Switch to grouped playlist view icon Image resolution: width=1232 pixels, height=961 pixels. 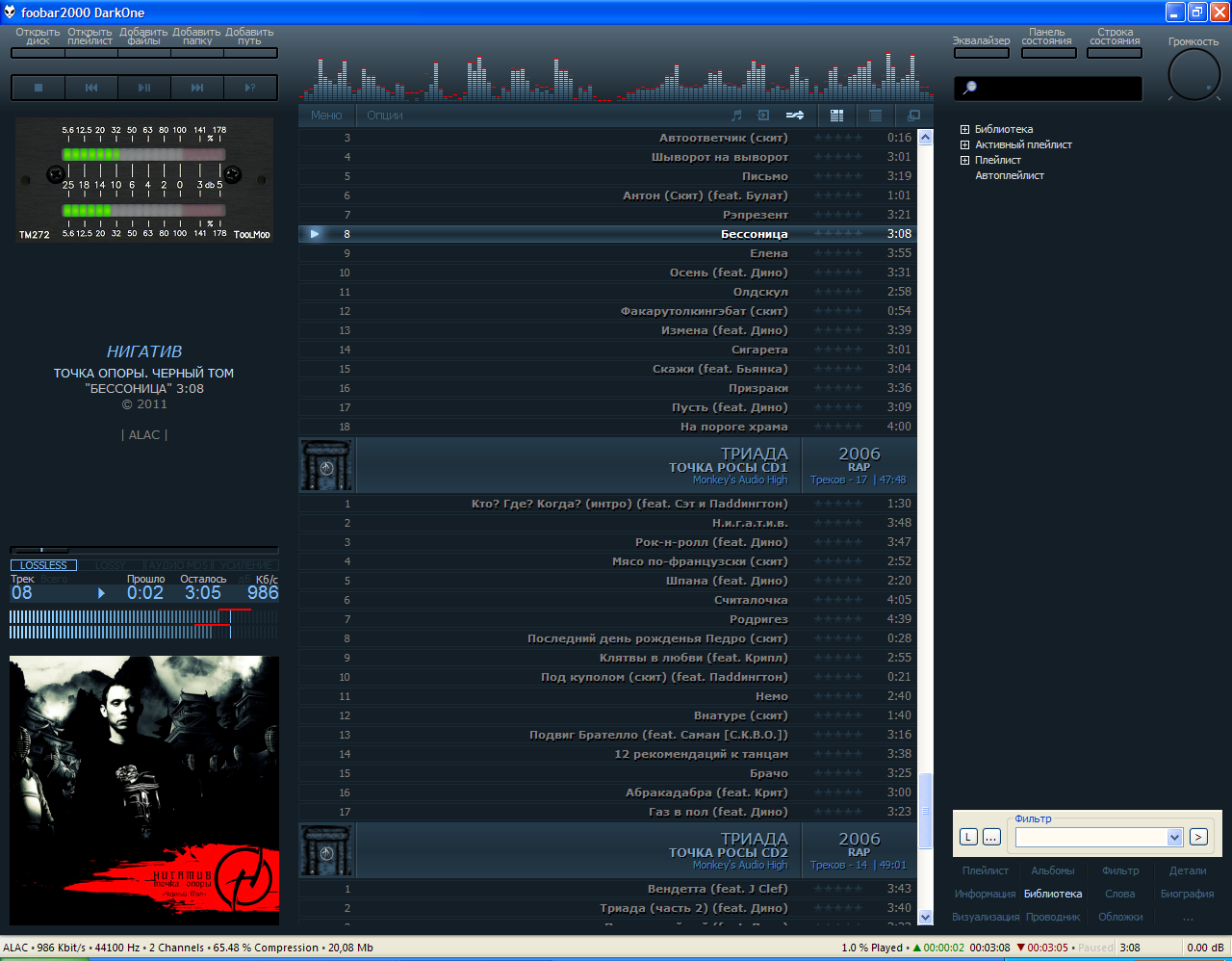tap(836, 116)
